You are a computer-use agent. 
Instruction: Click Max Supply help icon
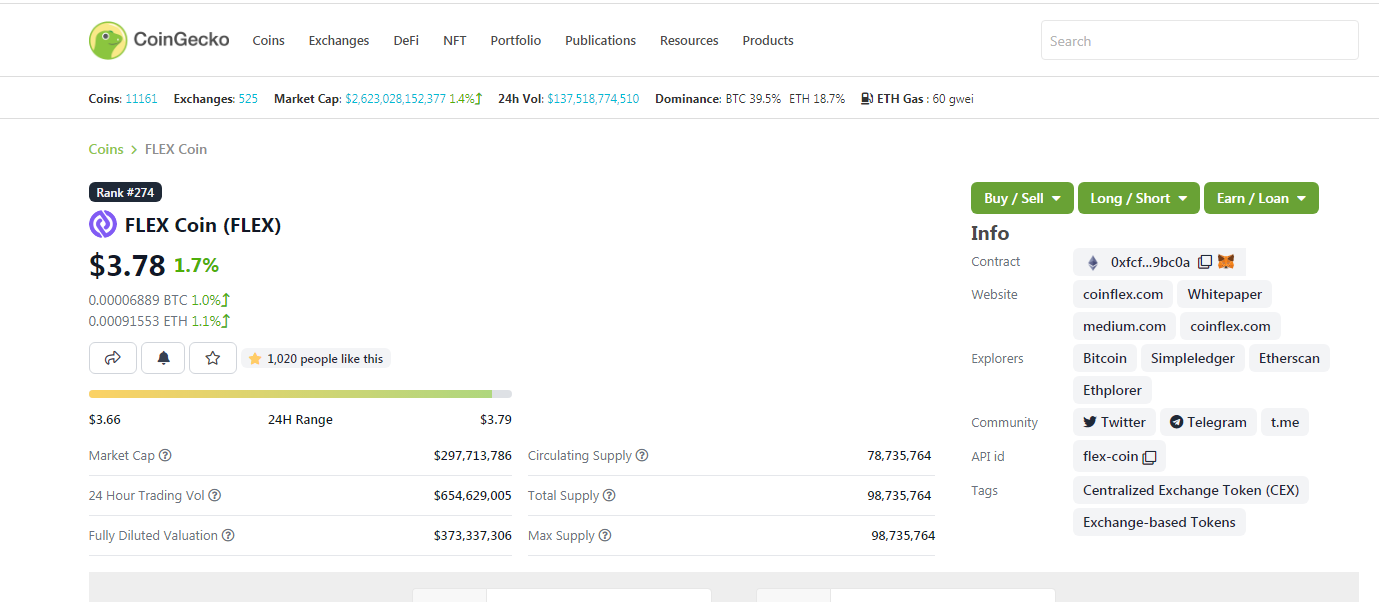click(x=605, y=535)
